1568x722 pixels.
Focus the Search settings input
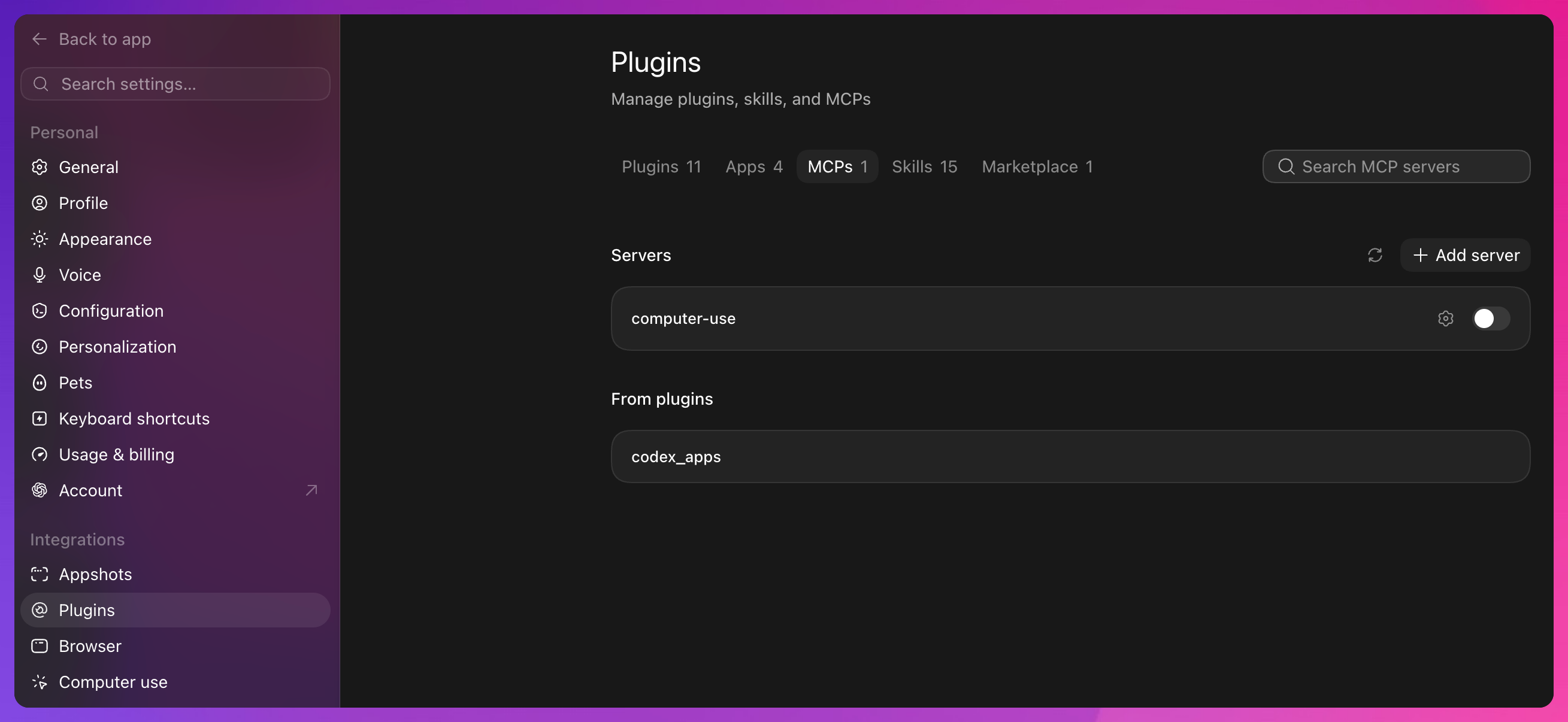pyautogui.click(x=175, y=84)
